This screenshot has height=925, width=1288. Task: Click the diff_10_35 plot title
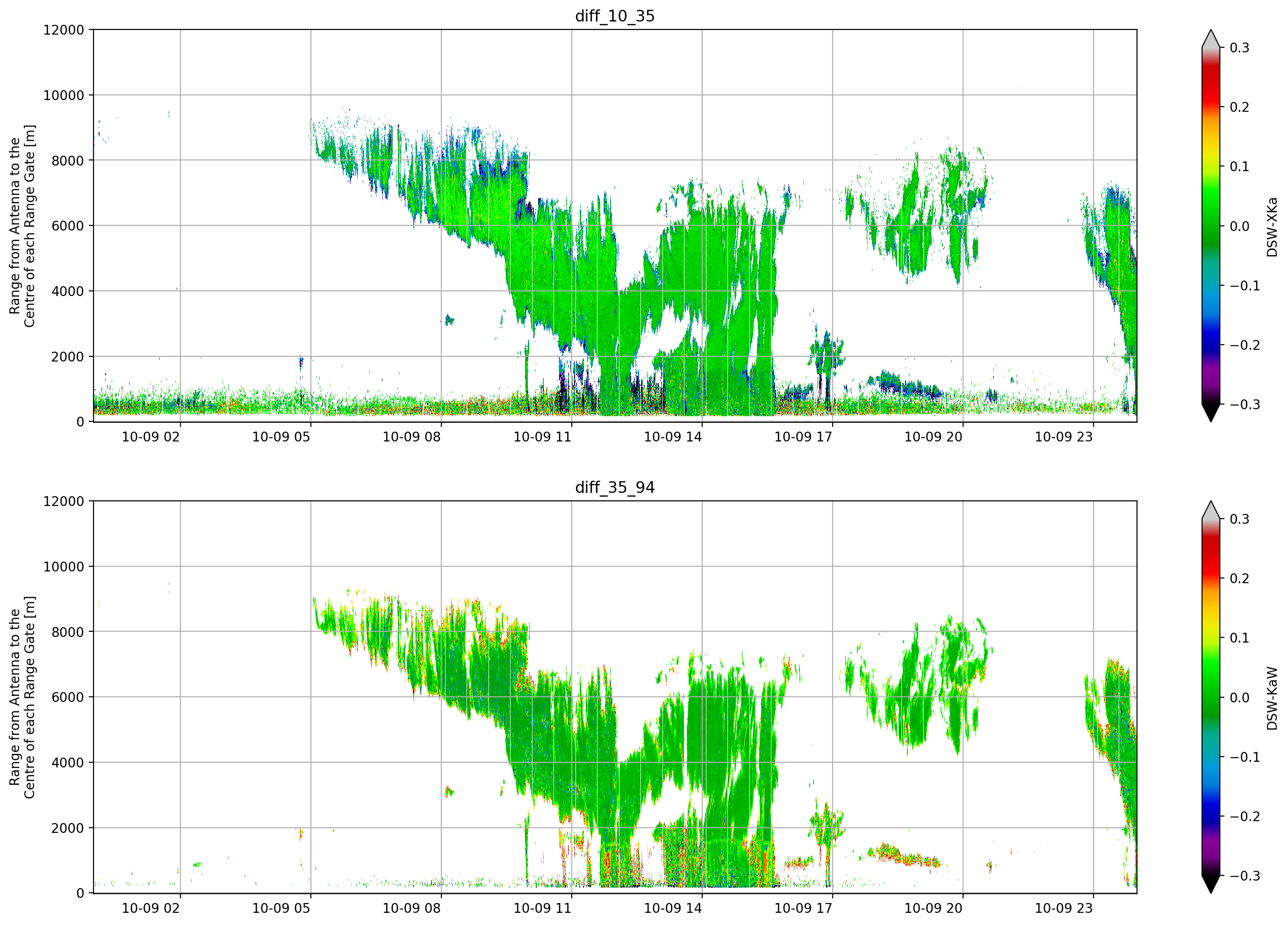pyautogui.click(x=614, y=16)
